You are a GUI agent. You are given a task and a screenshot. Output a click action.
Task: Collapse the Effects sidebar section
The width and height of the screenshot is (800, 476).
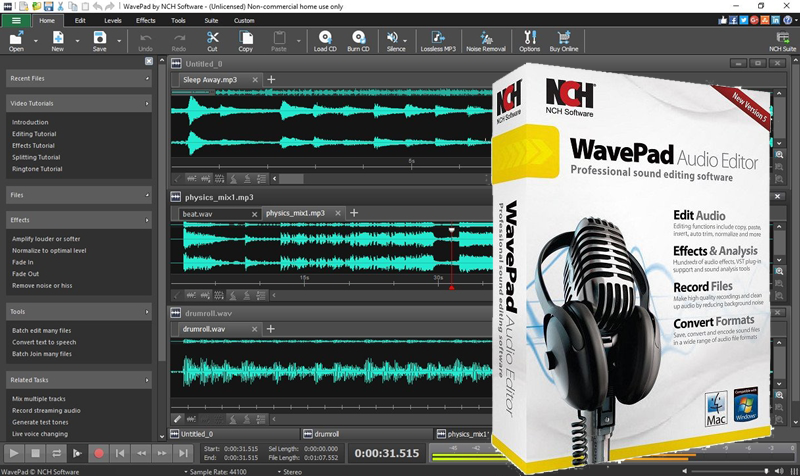click(79, 220)
